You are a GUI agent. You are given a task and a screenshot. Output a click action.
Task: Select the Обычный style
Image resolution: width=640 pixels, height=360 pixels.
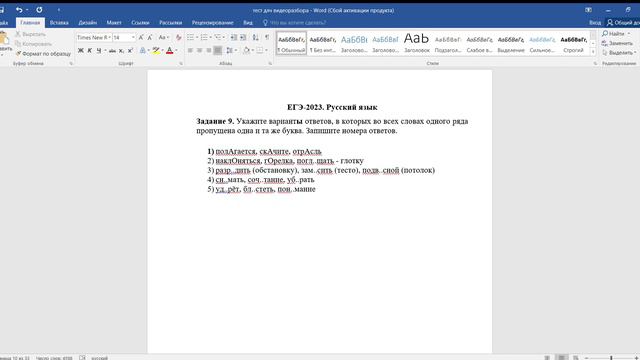click(x=291, y=43)
